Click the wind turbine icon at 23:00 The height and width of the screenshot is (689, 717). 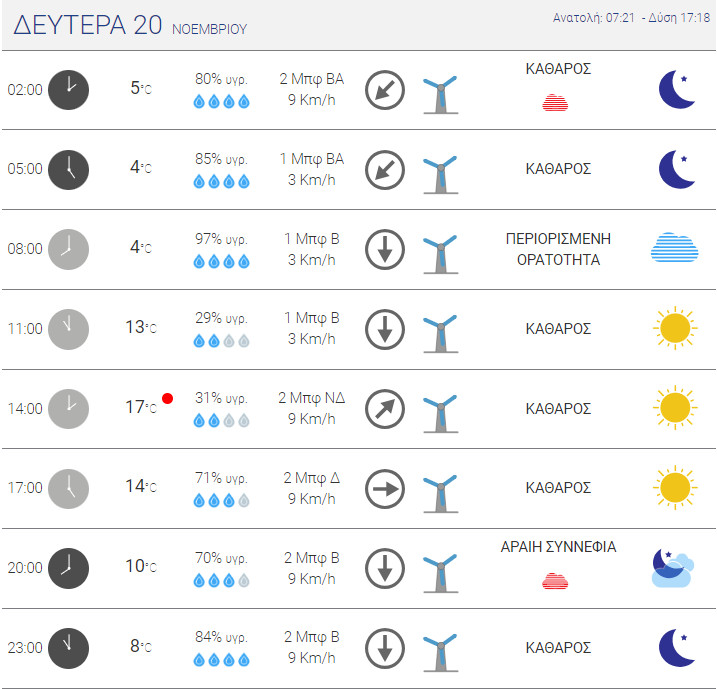[x=438, y=649]
